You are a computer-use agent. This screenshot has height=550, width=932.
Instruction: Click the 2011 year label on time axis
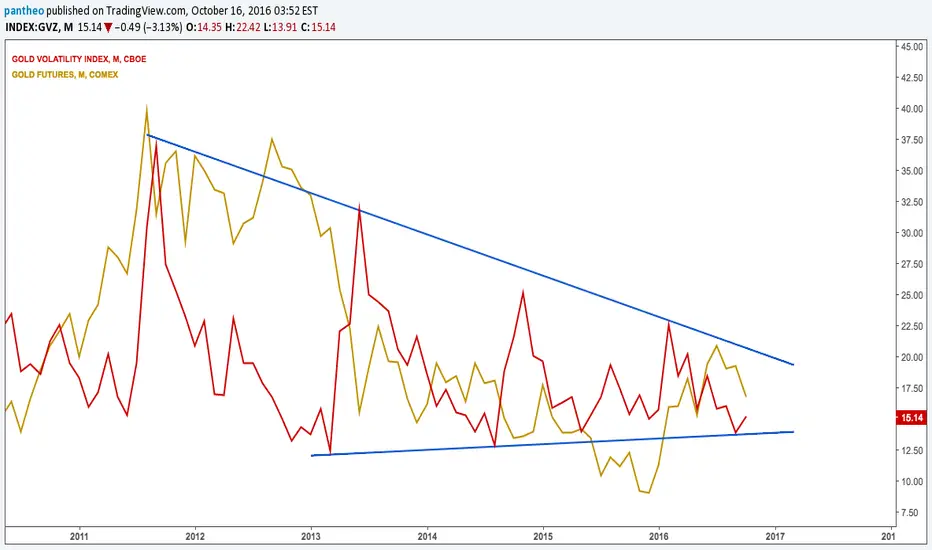[79, 536]
